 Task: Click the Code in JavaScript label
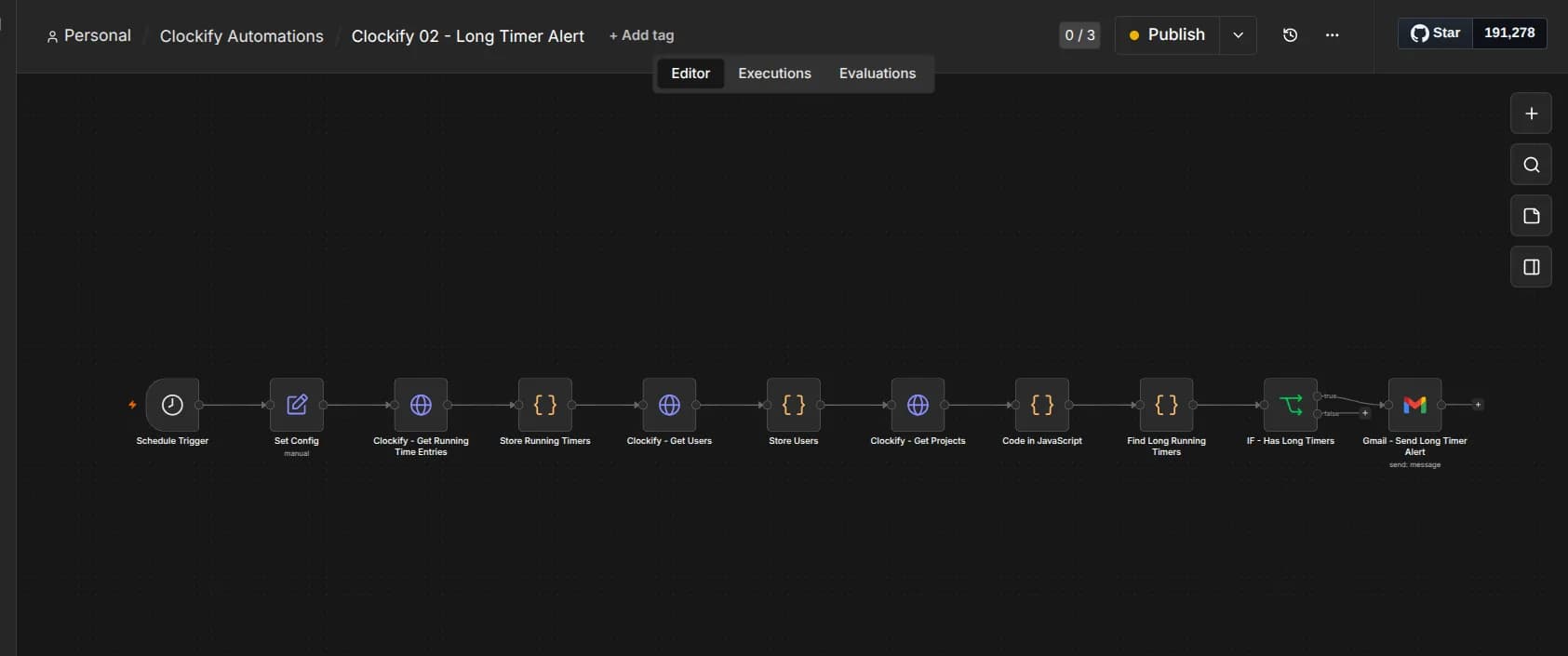click(1042, 441)
